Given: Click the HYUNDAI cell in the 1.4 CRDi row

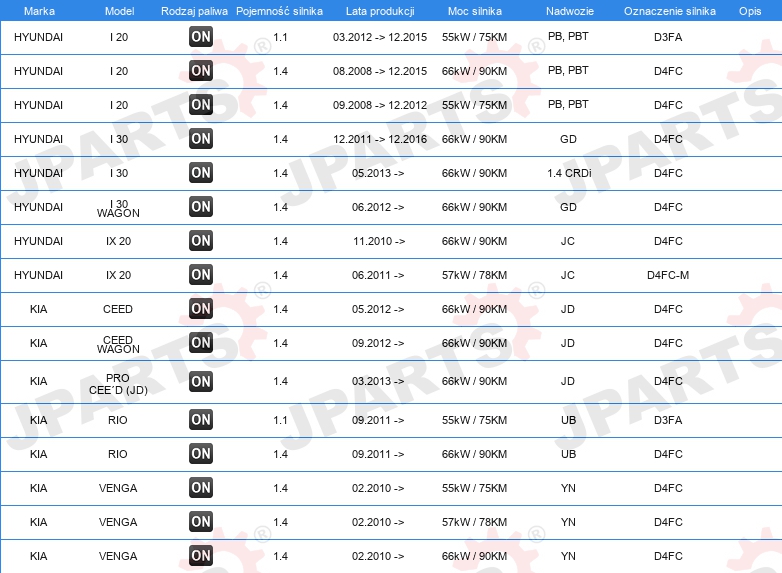Looking at the screenshot, I should click(38, 173).
